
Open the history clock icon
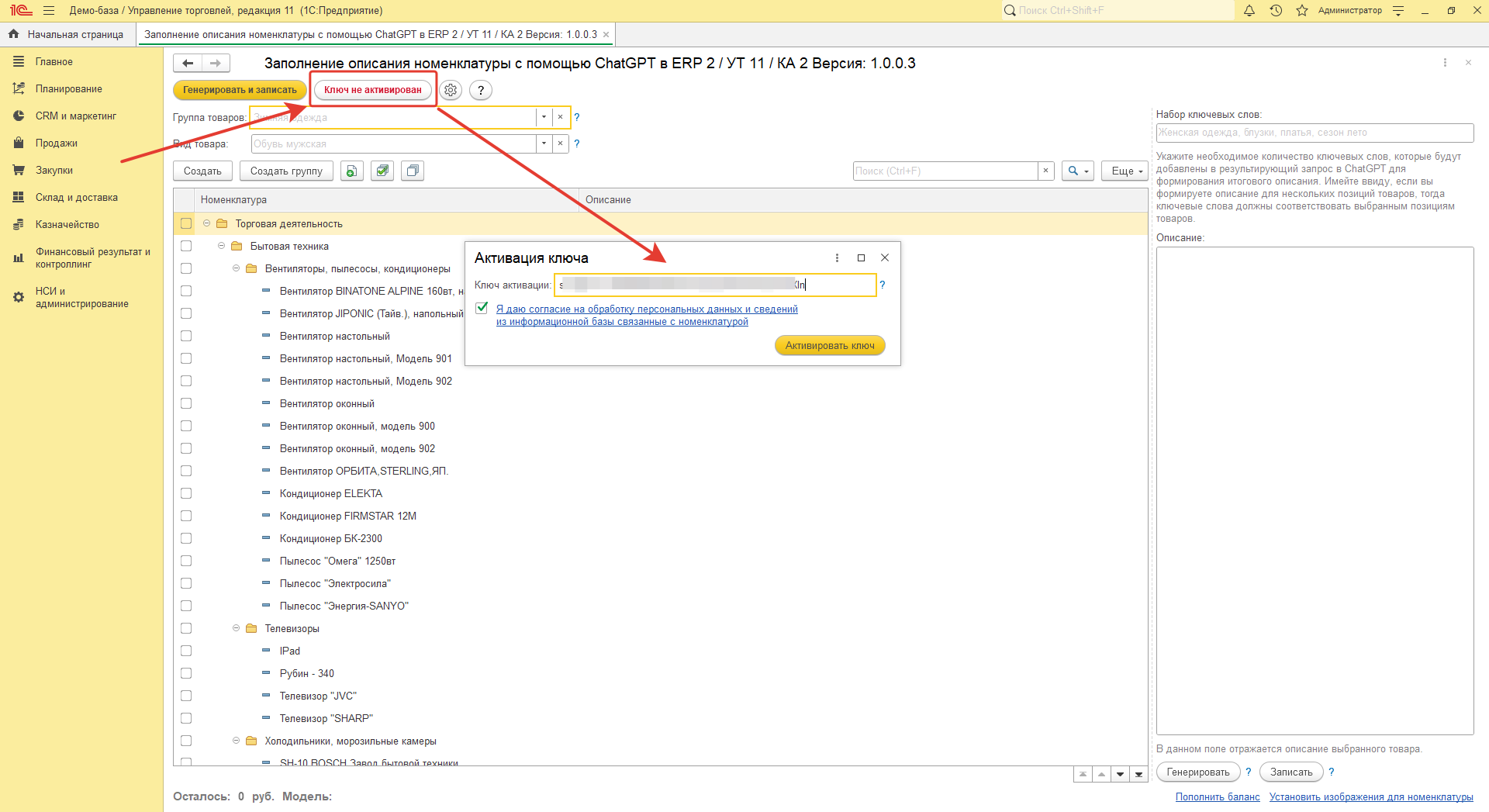tap(1276, 11)
